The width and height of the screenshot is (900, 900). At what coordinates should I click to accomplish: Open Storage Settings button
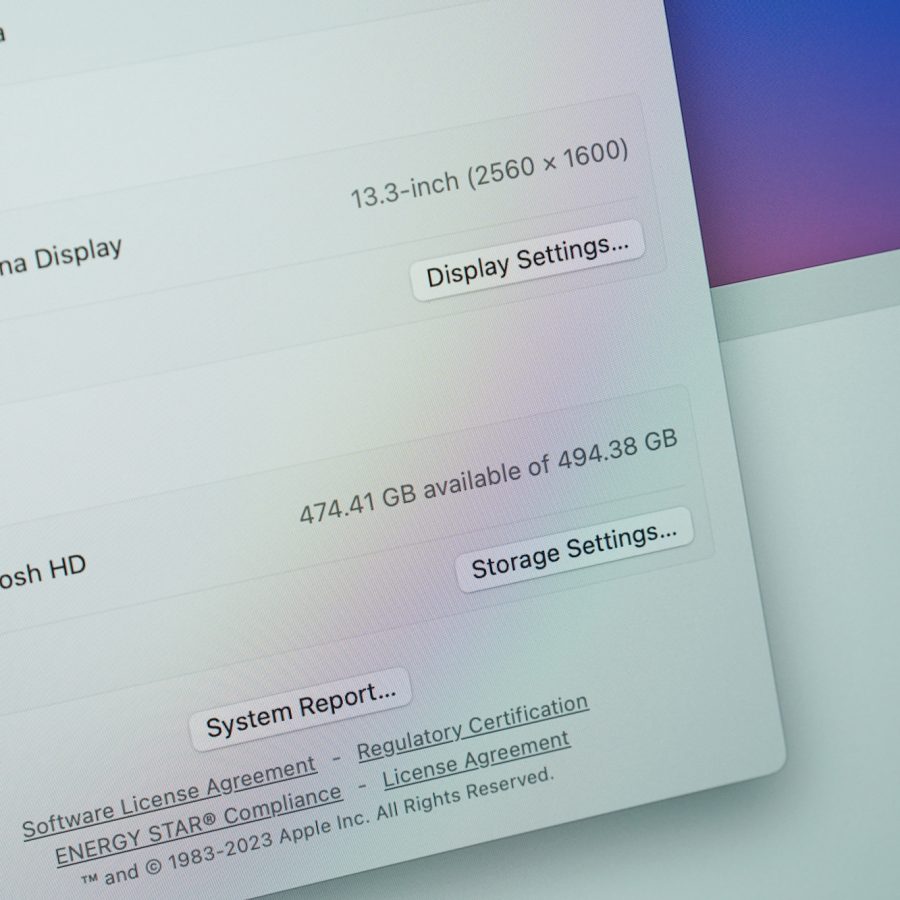(574, 549)
